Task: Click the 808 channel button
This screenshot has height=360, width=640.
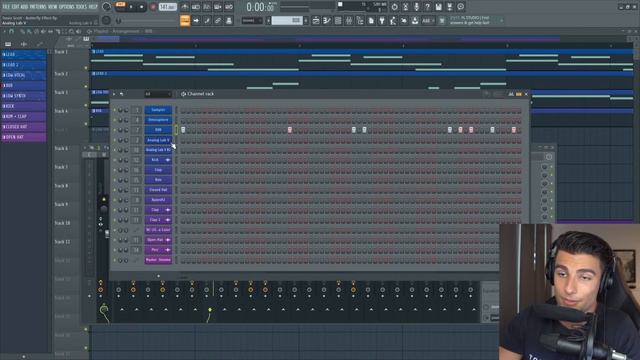Action: tap(158, 130)
